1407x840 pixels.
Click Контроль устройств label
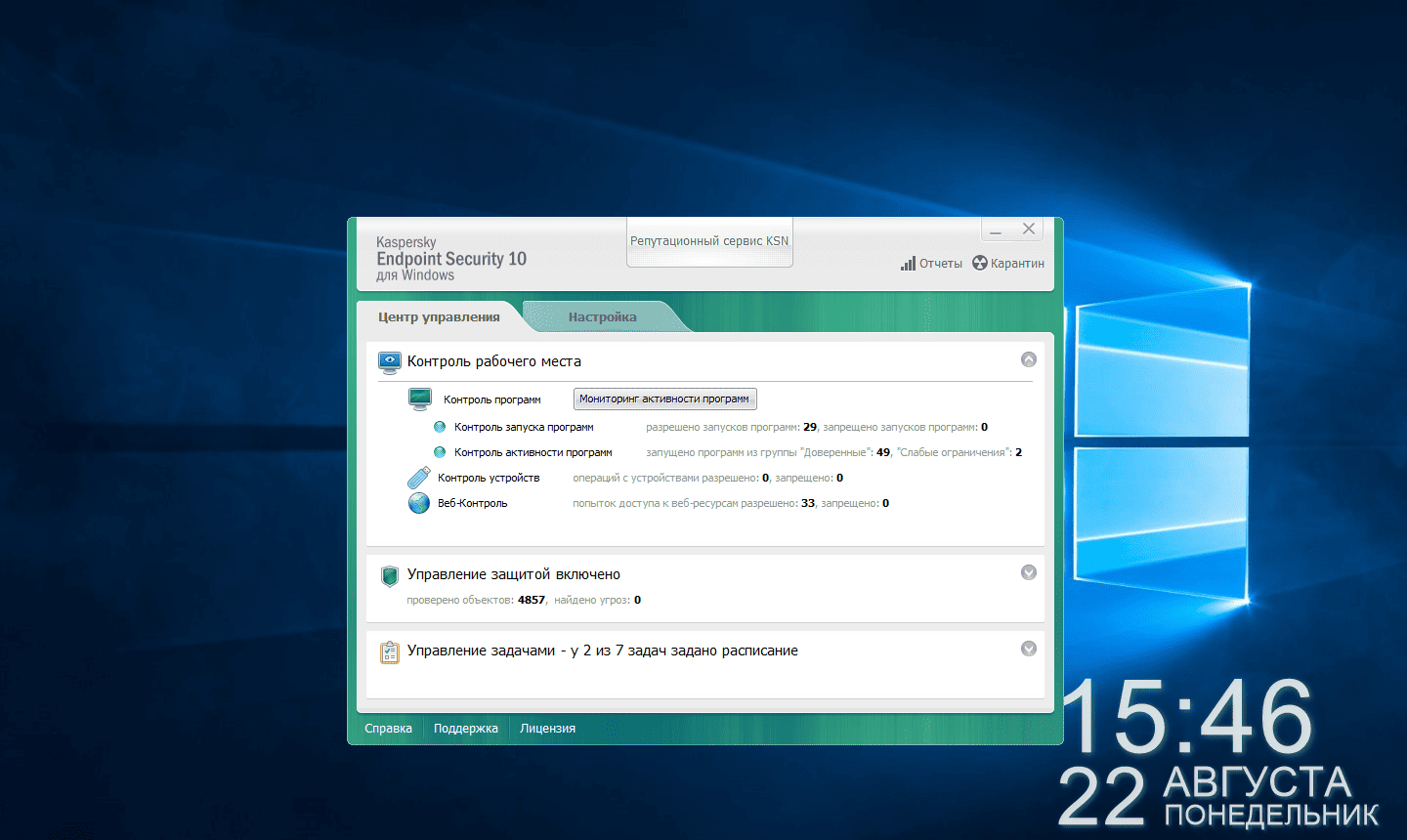[x=489, y=478]
